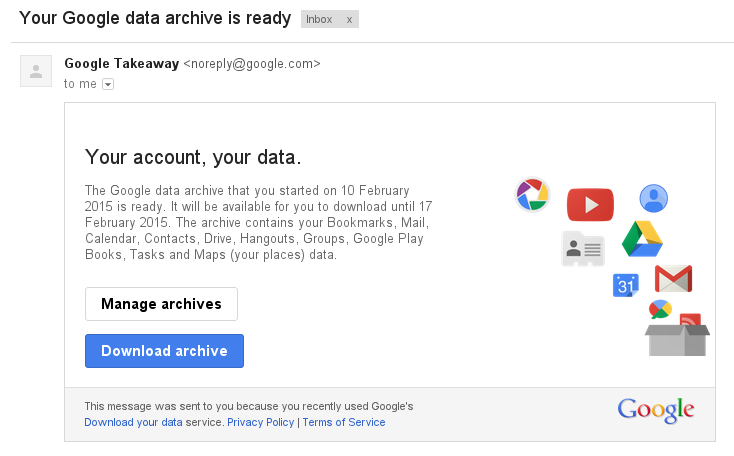
Task: Click the red YouTube play icon
Action: tap(590, 205)
